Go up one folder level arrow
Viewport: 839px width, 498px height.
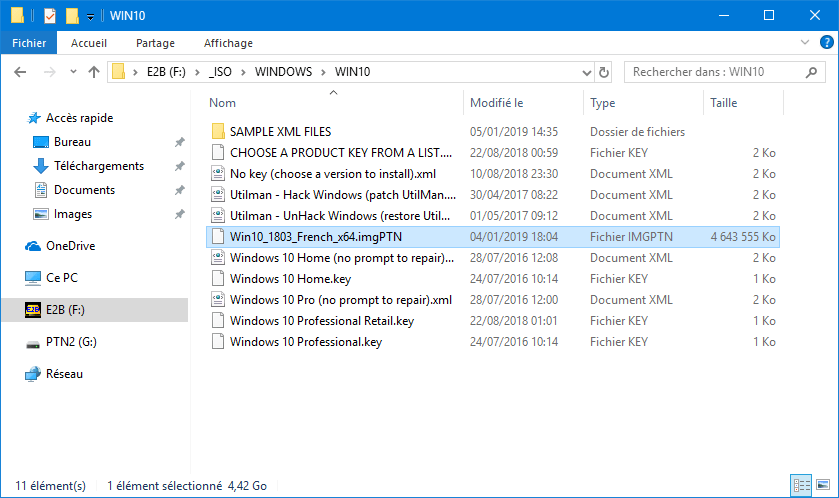tap(94, 72)
